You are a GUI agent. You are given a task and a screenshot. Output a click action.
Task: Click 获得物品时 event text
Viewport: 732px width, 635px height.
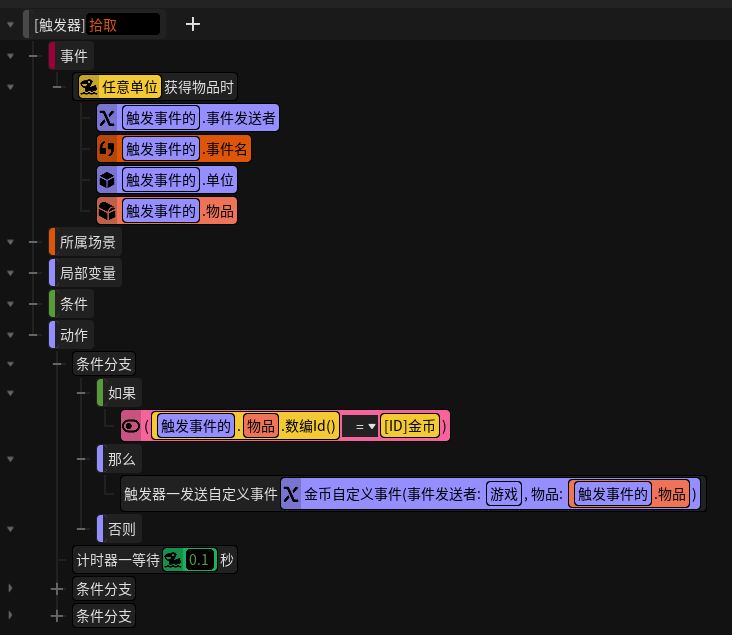point(198,87)
